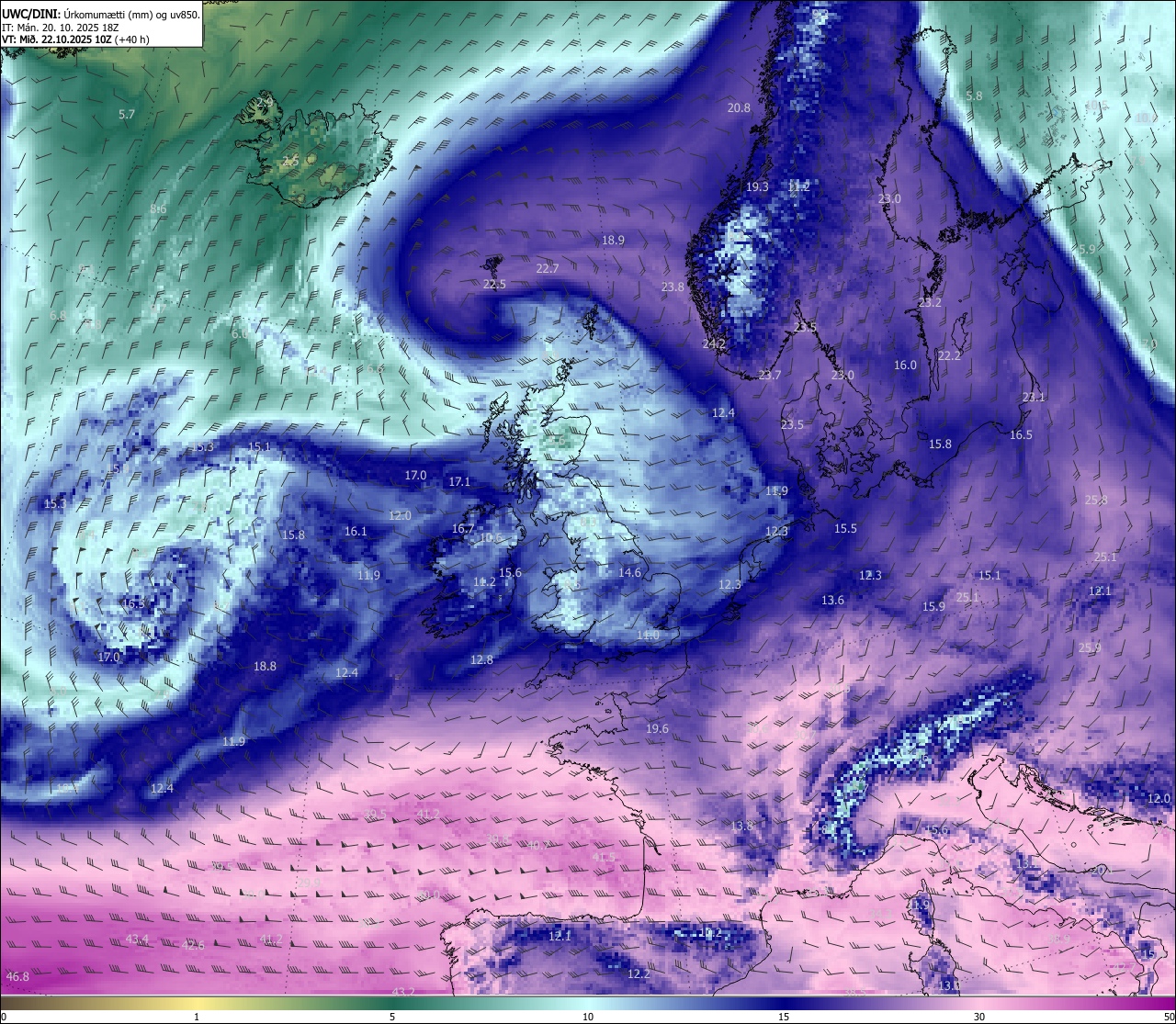Select the 15.9 value over Germany
1176x1024 pixels.
coord(933,606)
